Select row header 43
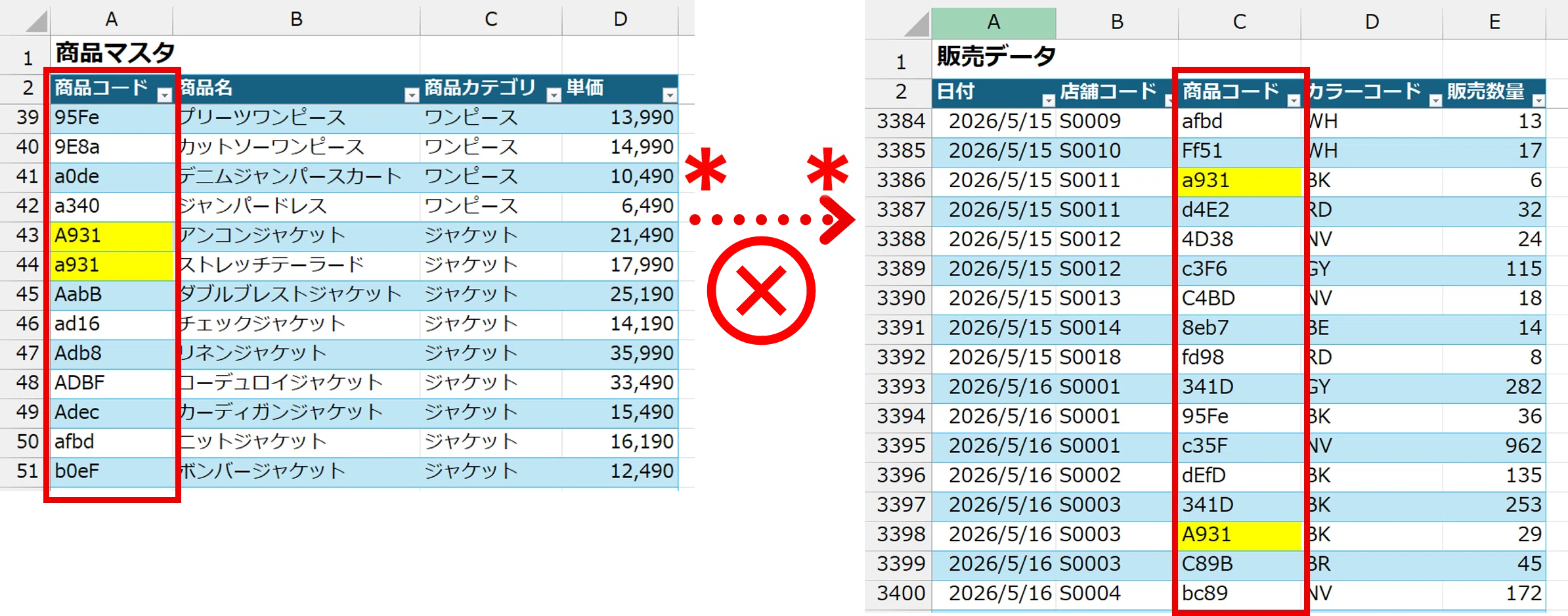This screenshot has height=616, width=1568. coord(26,235)
